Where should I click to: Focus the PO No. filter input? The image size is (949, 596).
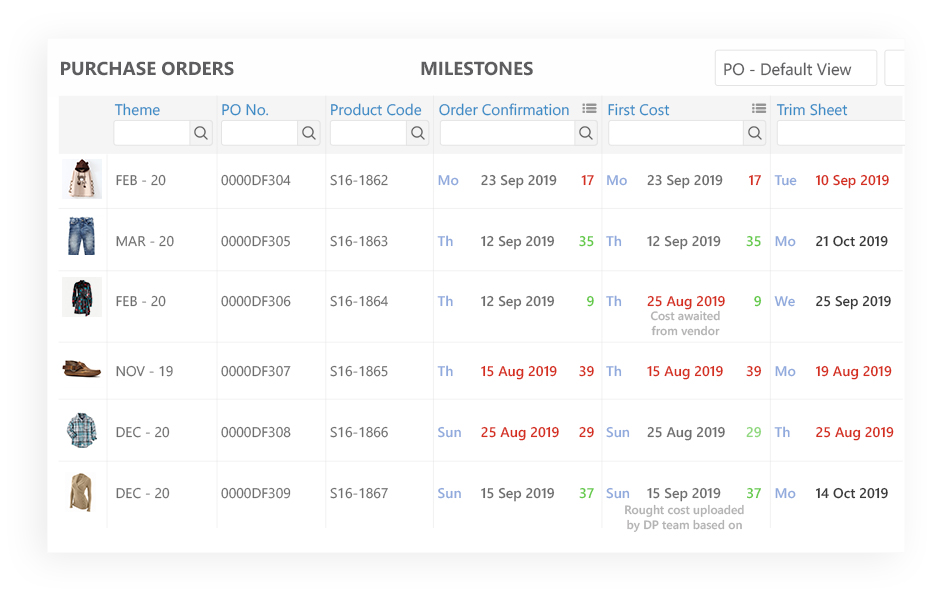[x=260, y=133]
